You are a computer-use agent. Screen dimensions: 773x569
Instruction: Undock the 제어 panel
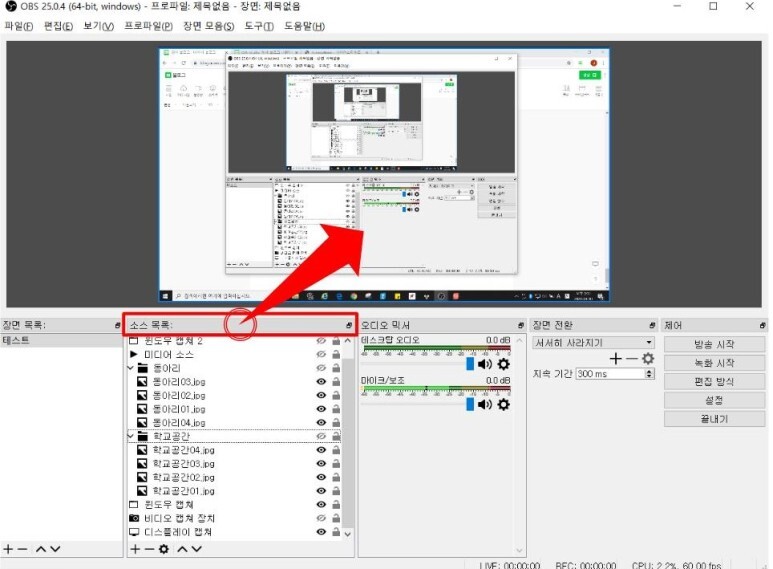[762, 325]
